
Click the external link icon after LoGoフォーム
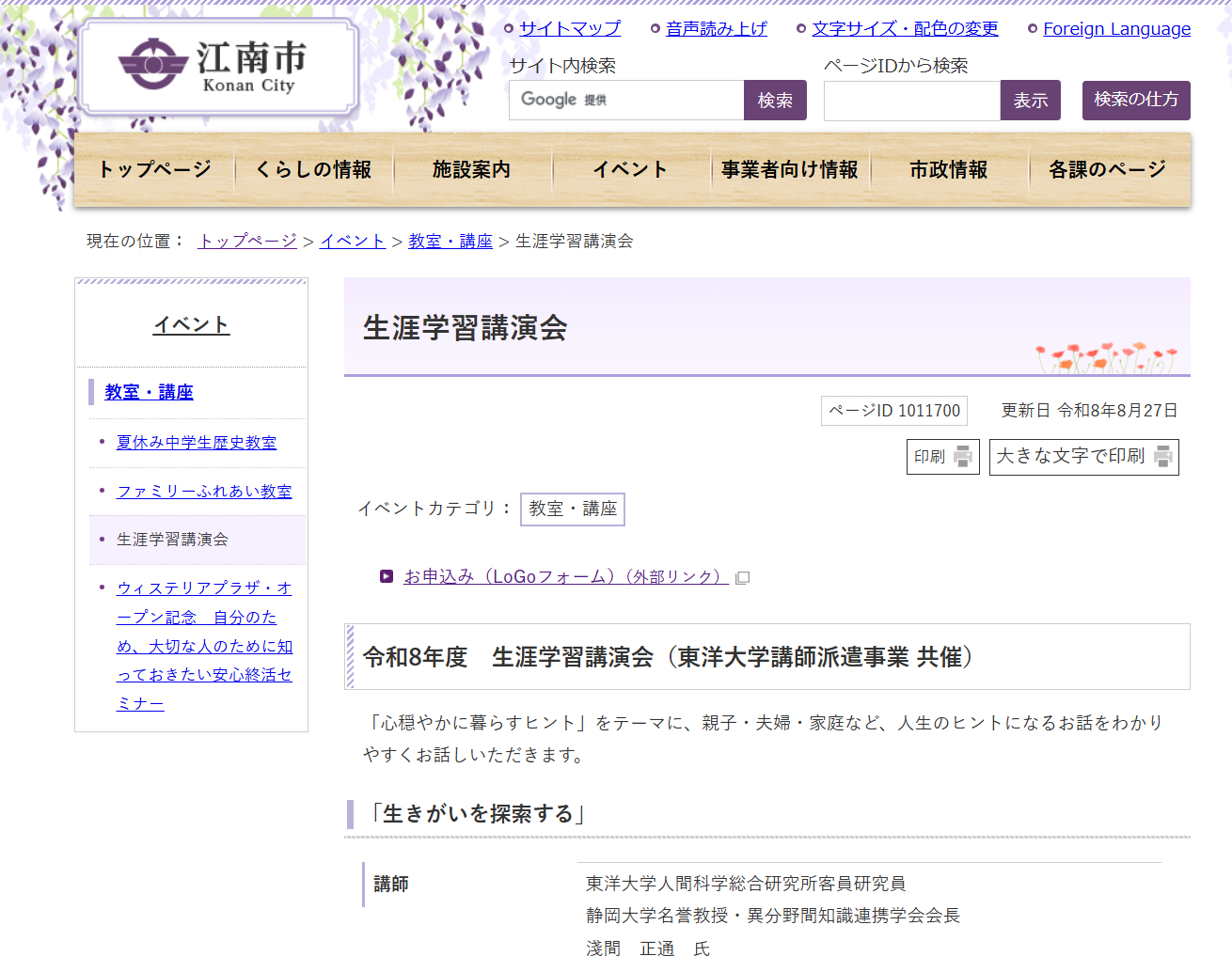742,577
